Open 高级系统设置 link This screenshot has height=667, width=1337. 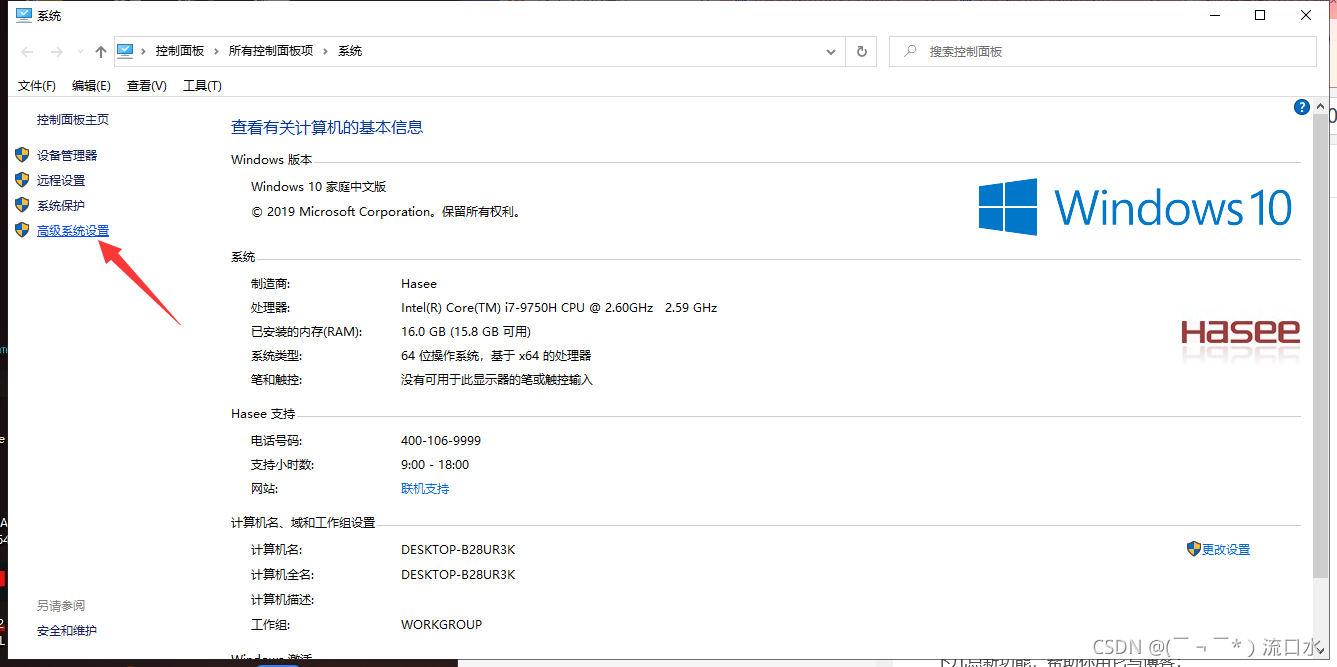click(x=73, y=231)
